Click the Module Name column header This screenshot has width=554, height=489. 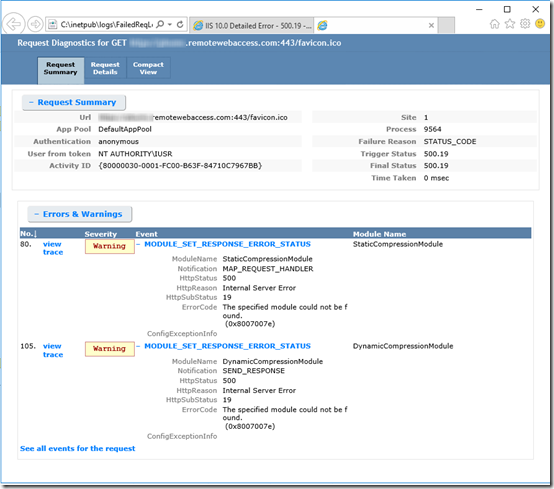pos(379,234)
